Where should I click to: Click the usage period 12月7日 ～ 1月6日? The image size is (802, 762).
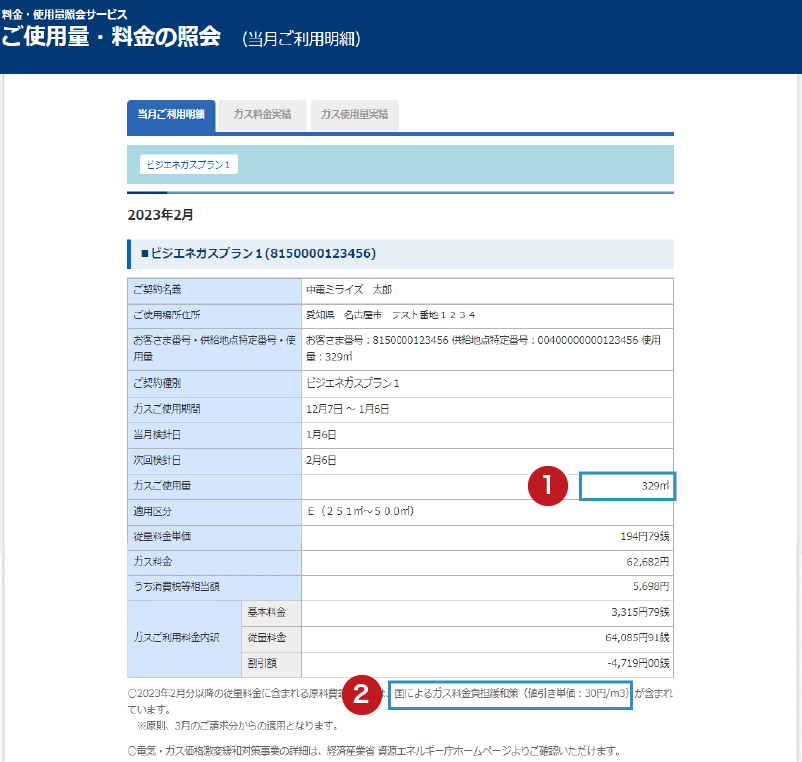pos(347,409)
